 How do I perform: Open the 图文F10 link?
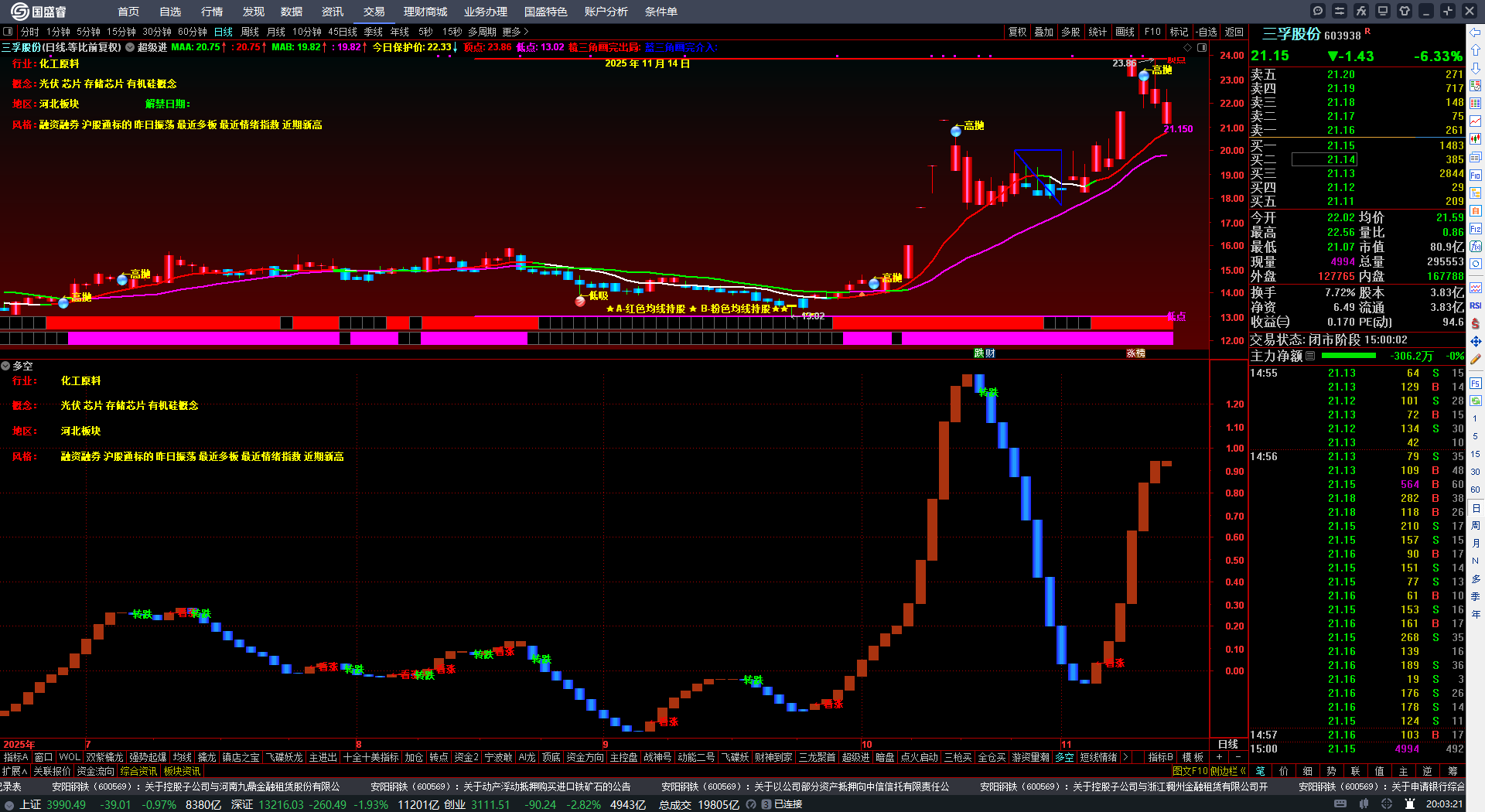pyautogui.click(x=1190, y=771)
